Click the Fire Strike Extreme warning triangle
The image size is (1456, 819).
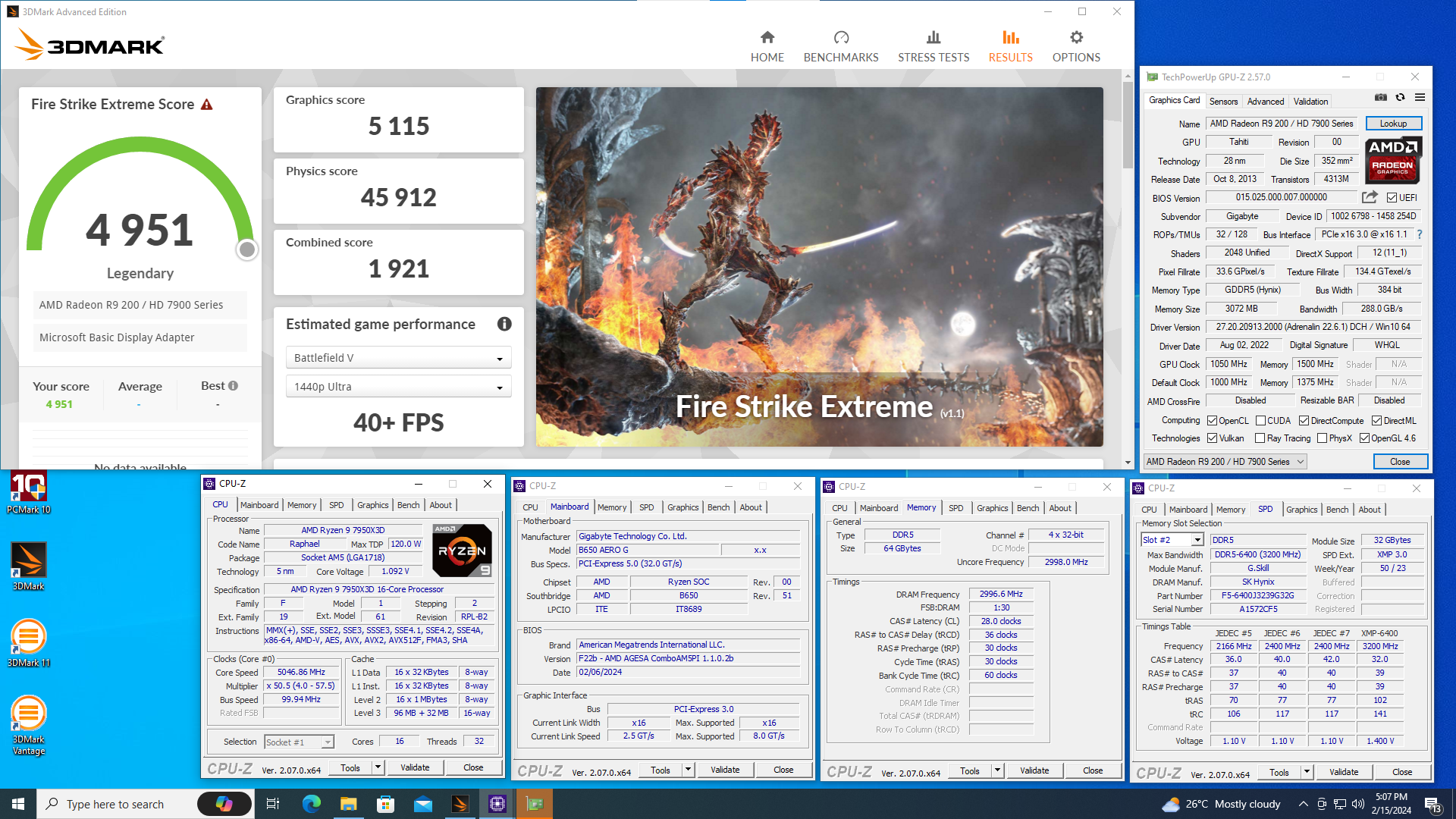click(x=206, y=105)
